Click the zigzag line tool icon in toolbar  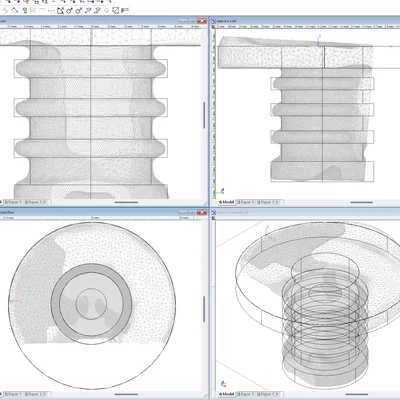coord(5,11)
